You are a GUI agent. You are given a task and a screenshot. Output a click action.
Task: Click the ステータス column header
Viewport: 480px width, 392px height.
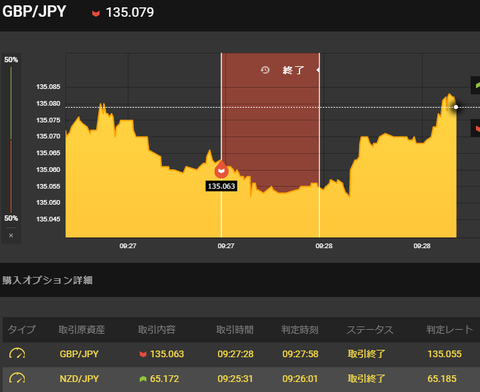click(x=370, y=330)
